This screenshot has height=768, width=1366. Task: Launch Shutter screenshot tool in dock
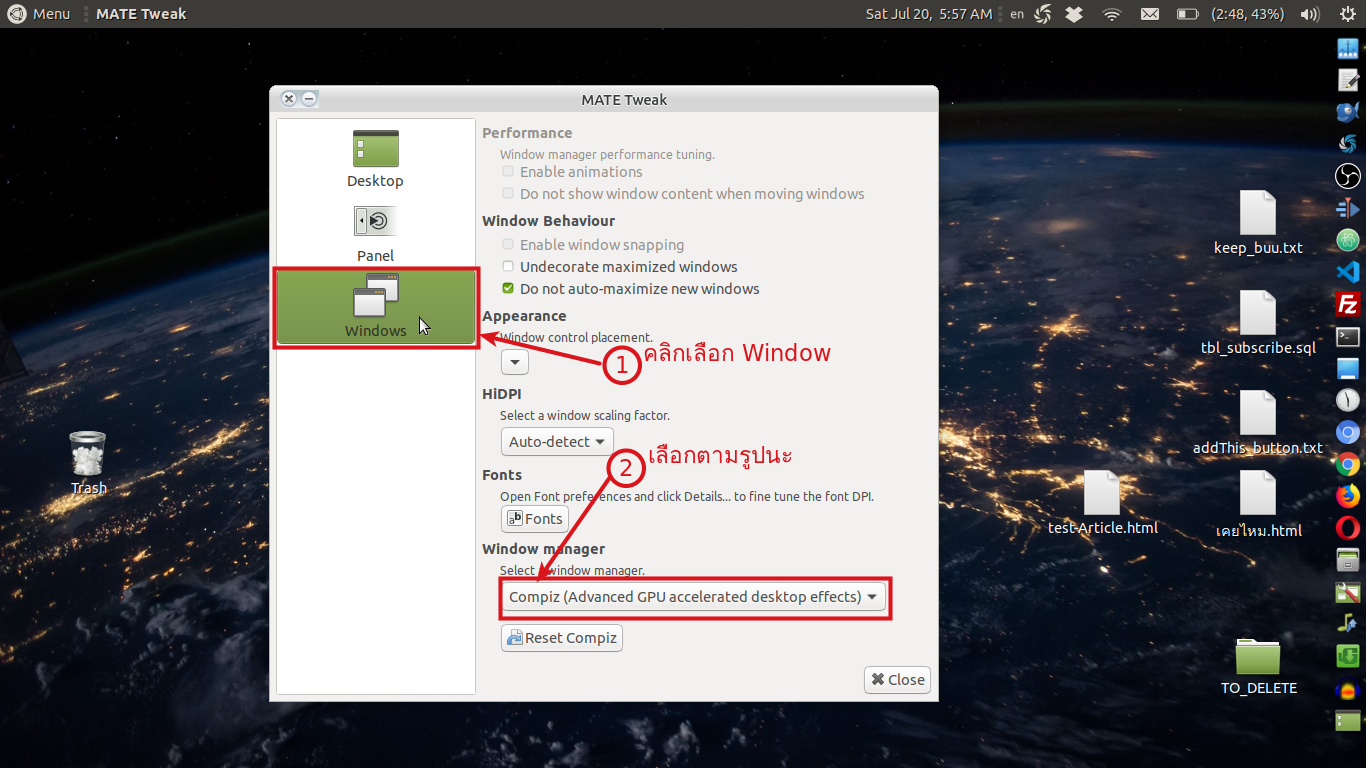tap(1347, 144)
